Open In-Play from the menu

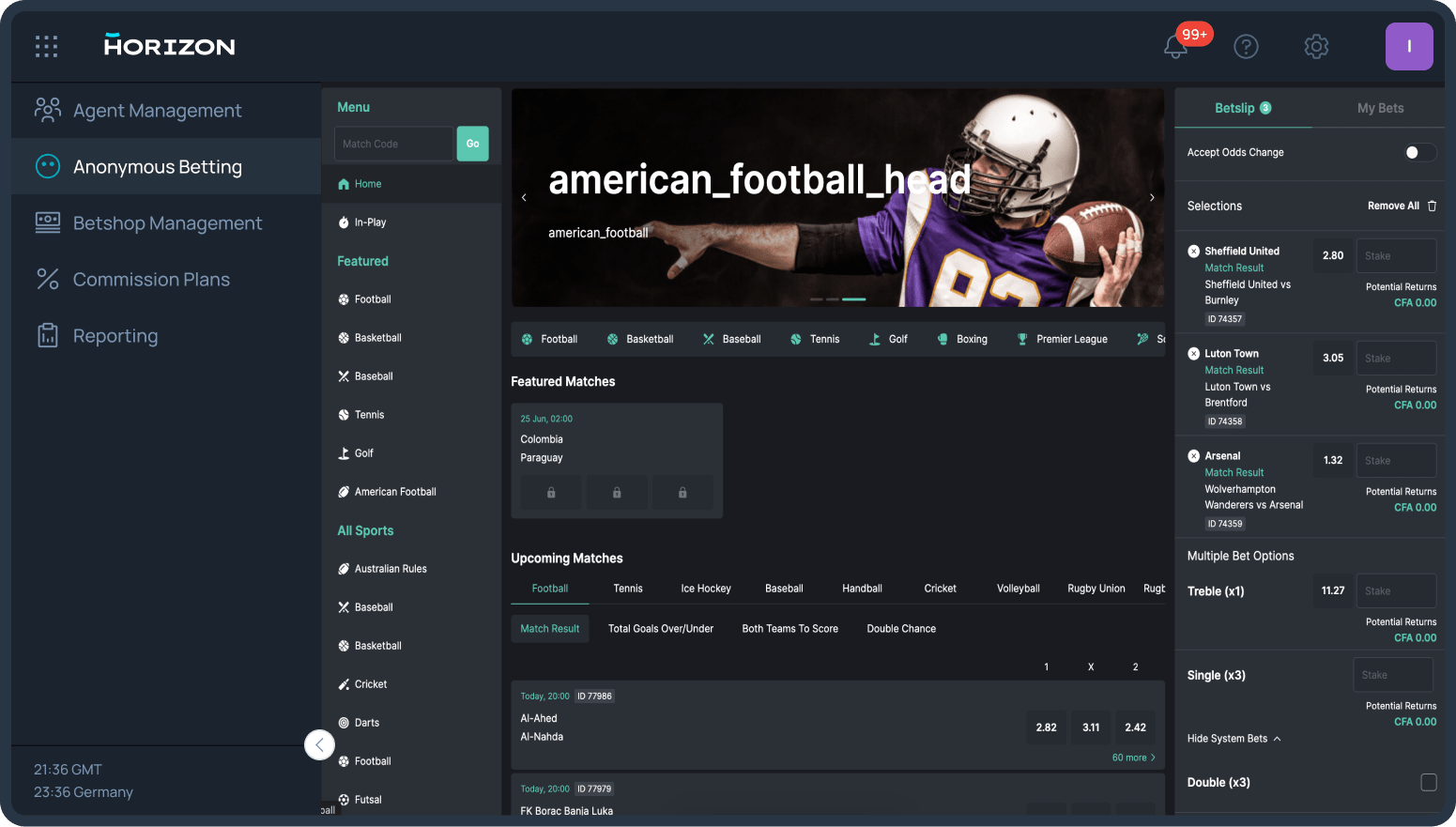411,222
